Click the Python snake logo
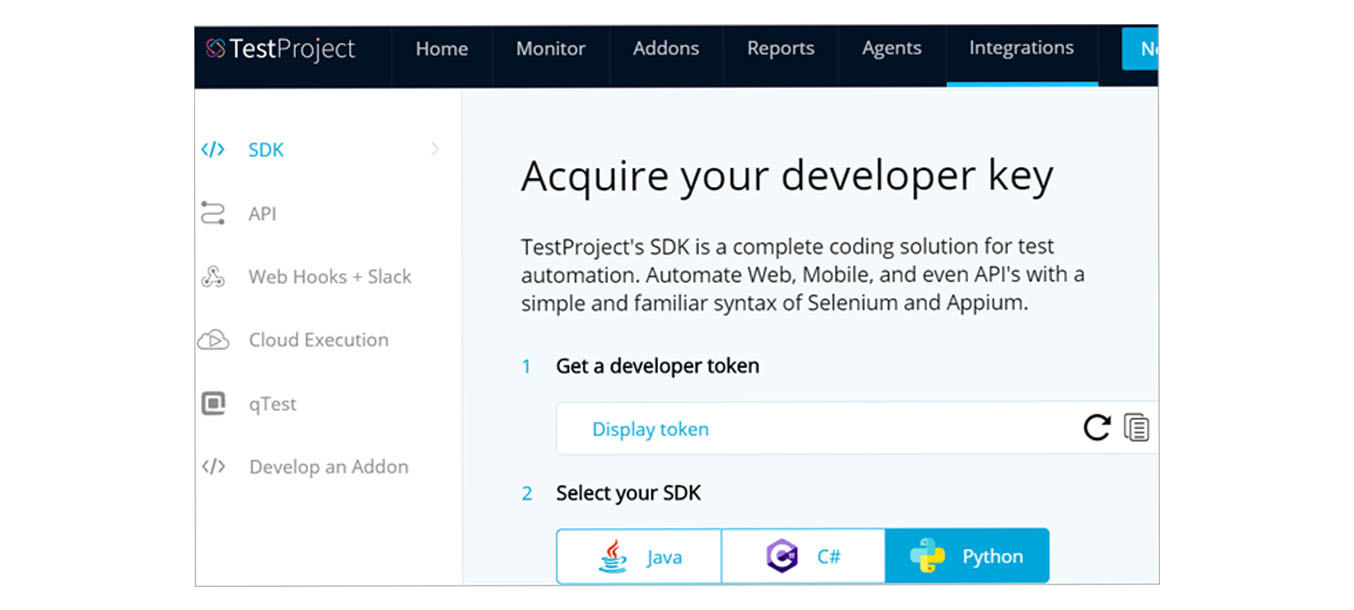This screenshot has height=610, width=1354. [928, 556]
